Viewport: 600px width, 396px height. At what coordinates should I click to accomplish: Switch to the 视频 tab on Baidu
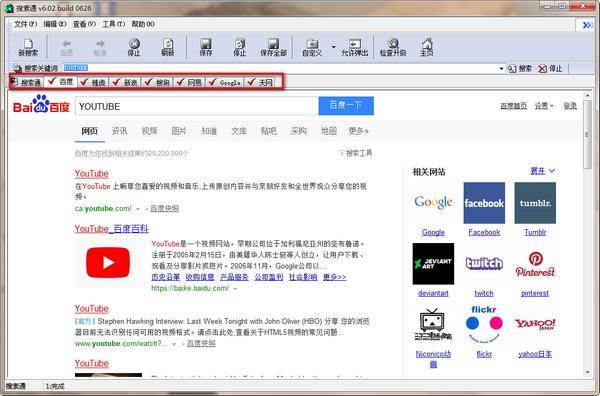pos(149,131)
